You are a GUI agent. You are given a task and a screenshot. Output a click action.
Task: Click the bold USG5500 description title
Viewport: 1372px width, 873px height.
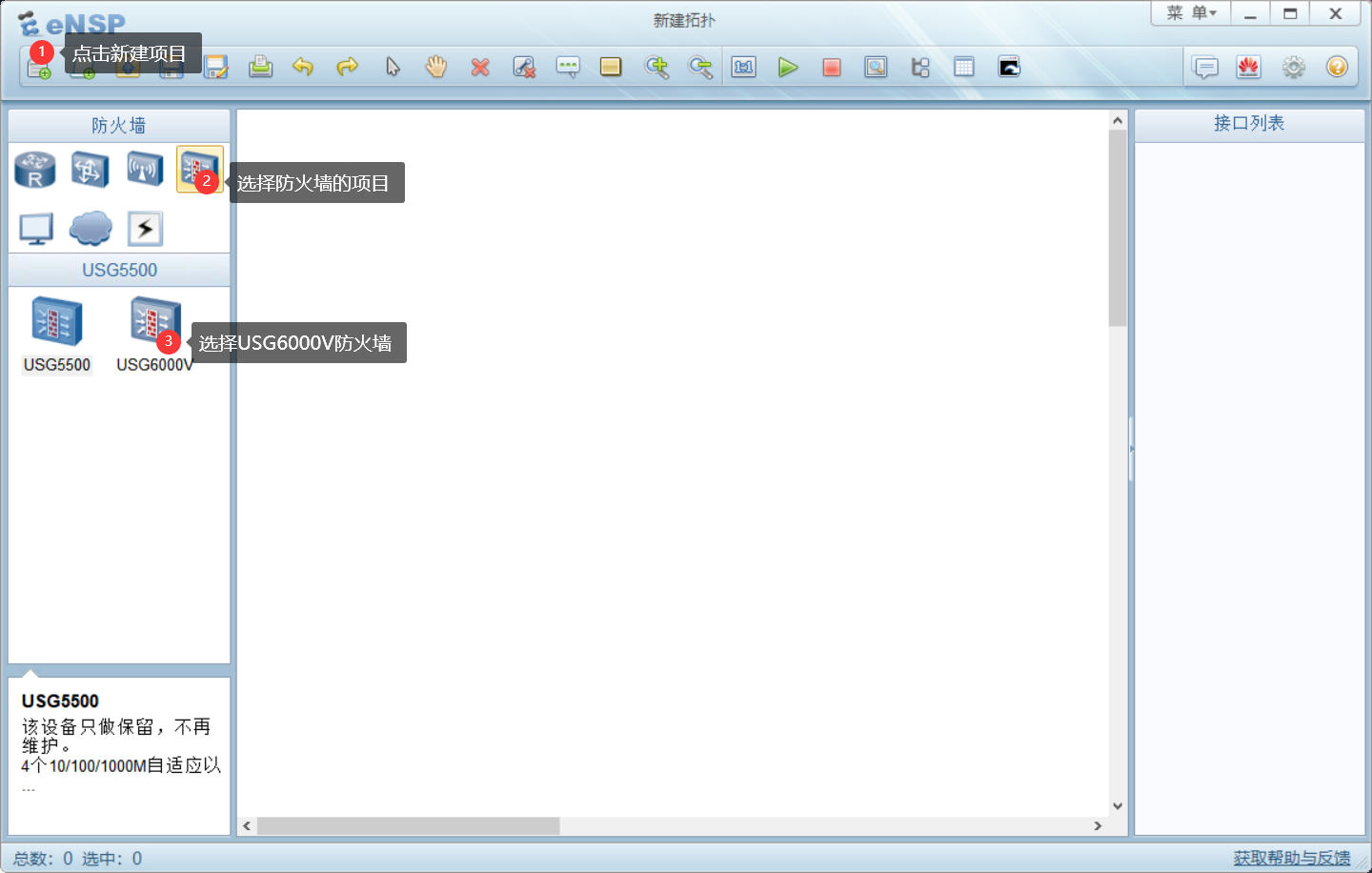[x=60, y=701]
